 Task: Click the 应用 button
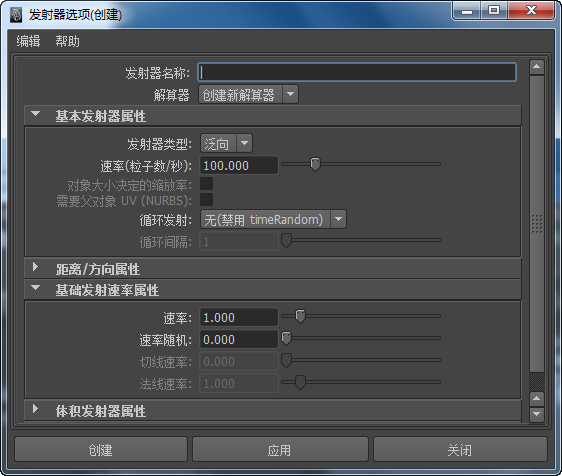[x=280, y=449]
